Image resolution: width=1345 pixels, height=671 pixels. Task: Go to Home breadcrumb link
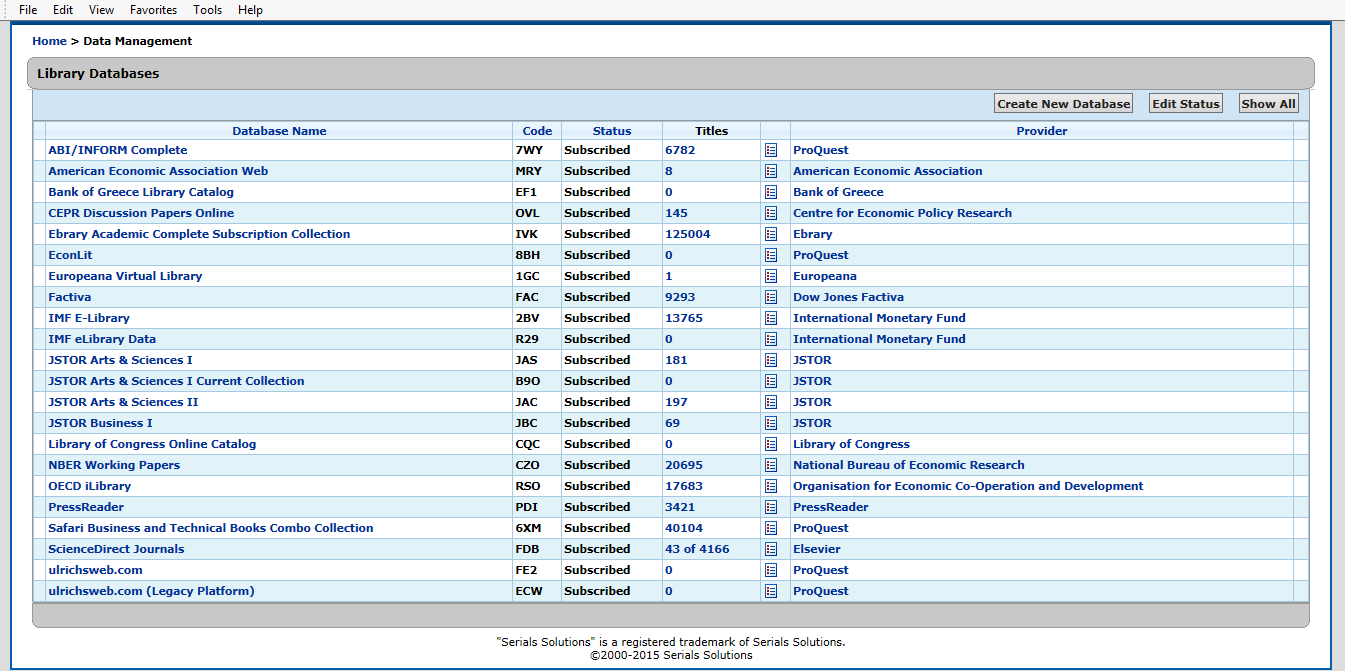[49, 41]
